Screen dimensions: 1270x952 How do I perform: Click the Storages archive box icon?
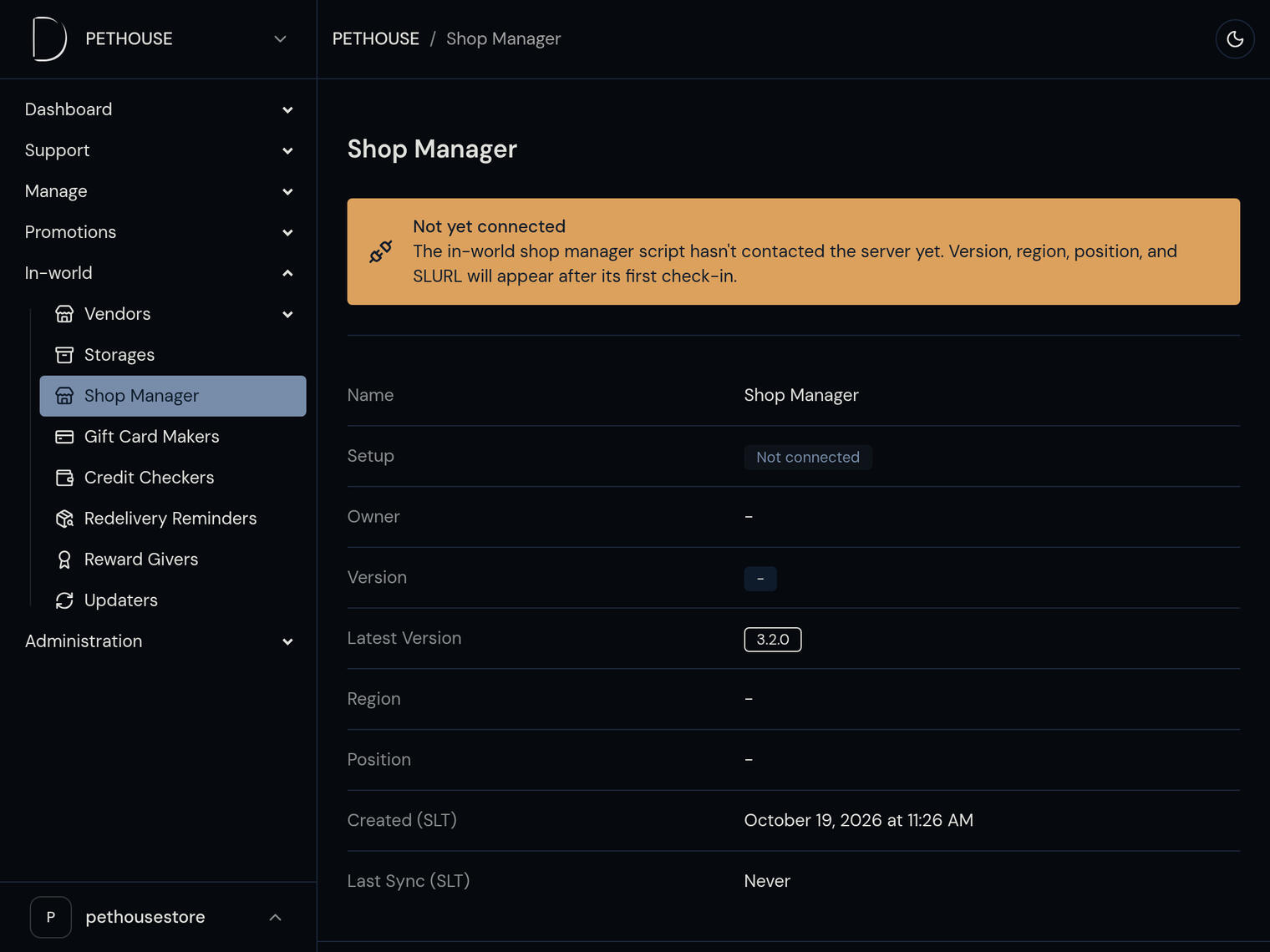pyautogui.click(x=64, y=355)
